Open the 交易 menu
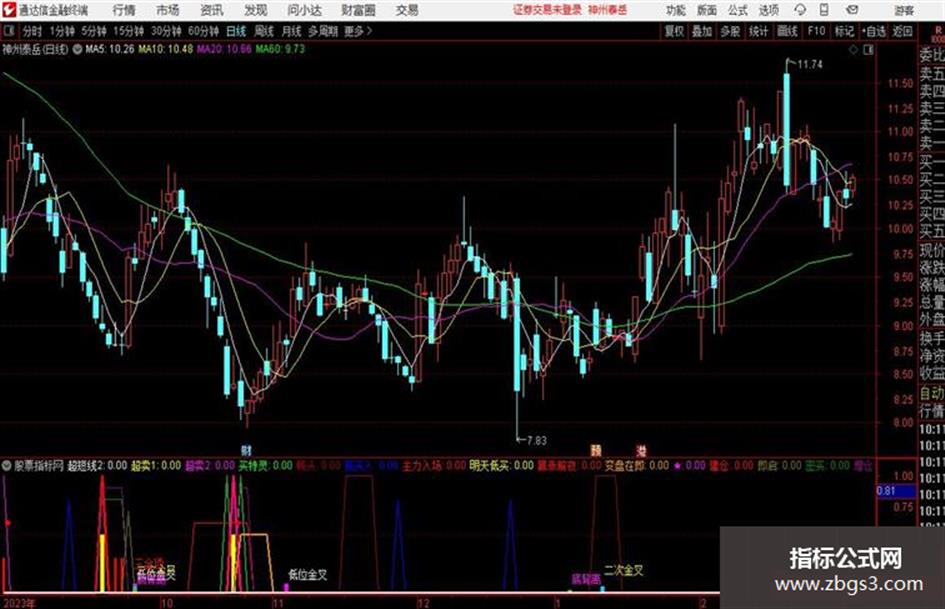The image size is (945, 609). point(407,10)
